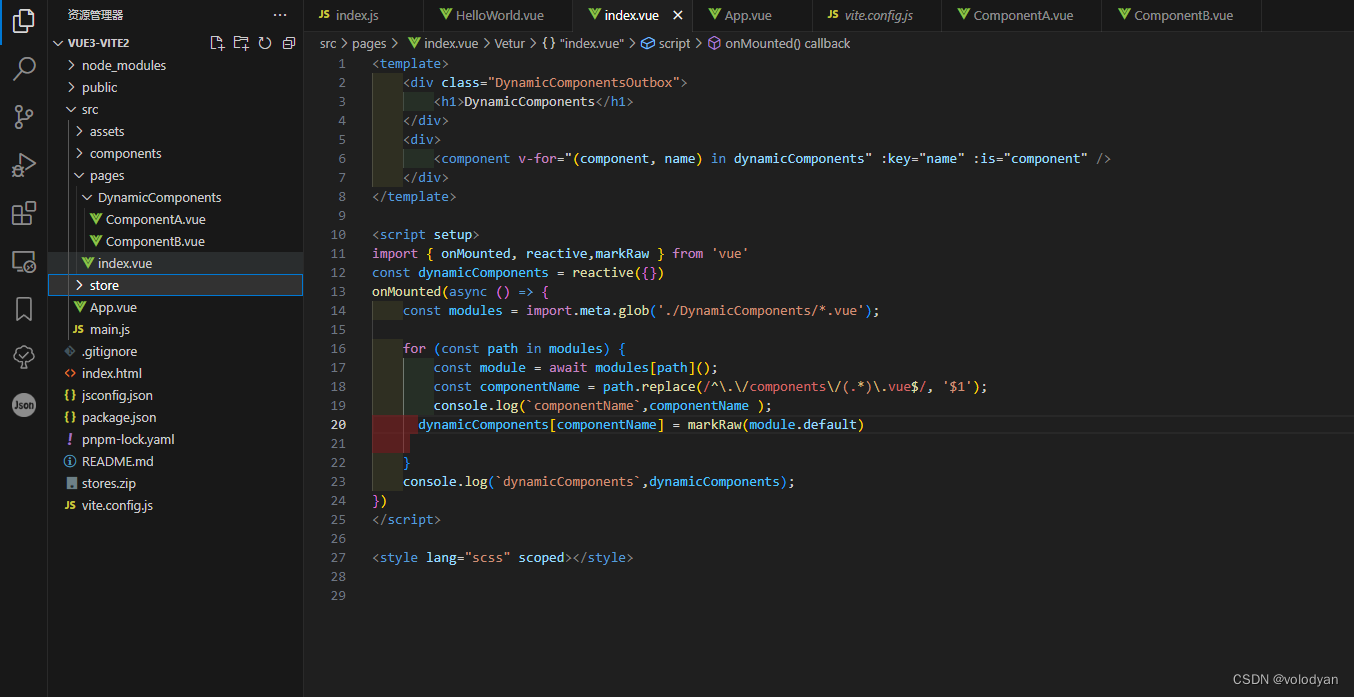
Task: Open the Json extension icon
Action: click(23, 405)
